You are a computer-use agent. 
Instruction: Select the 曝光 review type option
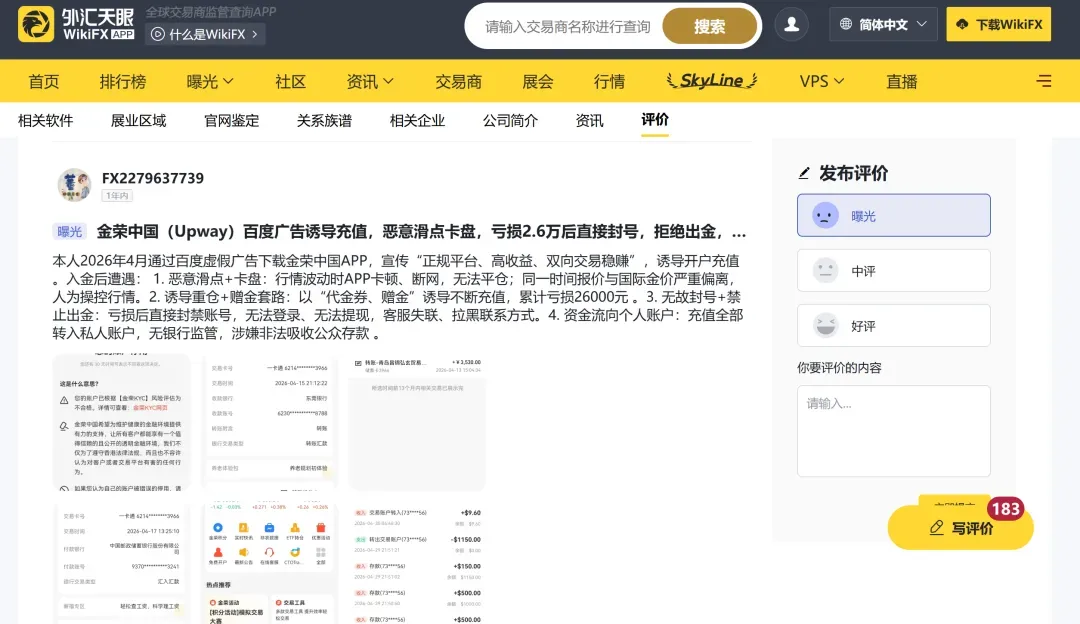pos(894,216)
